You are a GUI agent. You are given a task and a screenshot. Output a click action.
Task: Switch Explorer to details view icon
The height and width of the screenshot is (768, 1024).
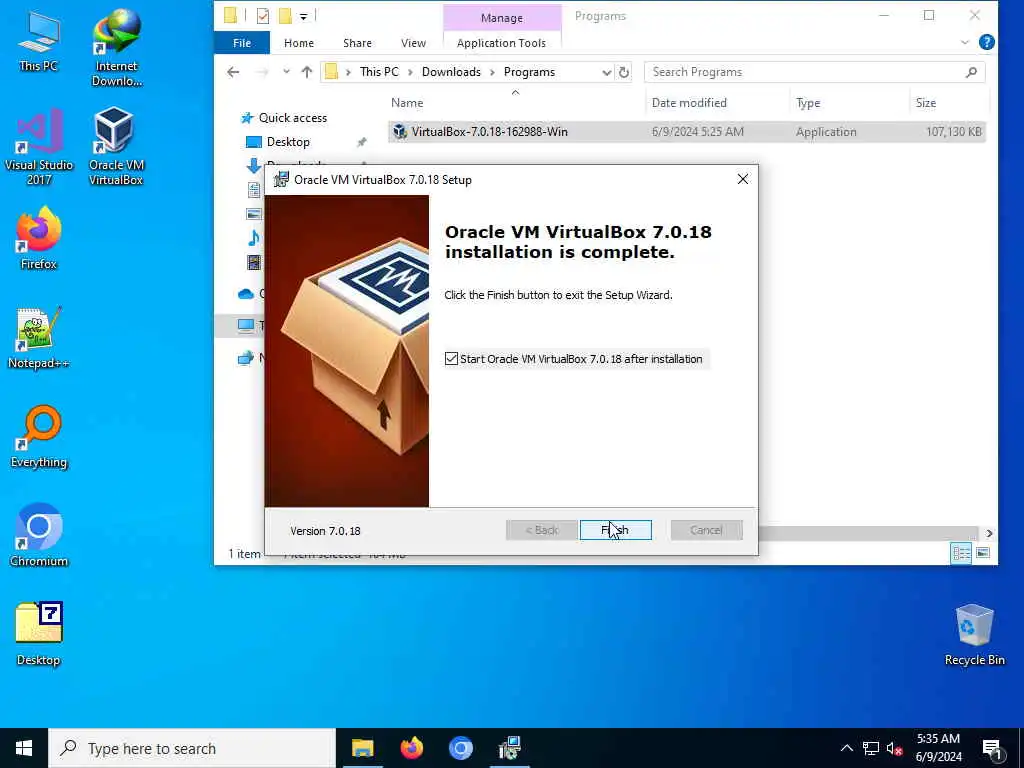click(961, 554)
